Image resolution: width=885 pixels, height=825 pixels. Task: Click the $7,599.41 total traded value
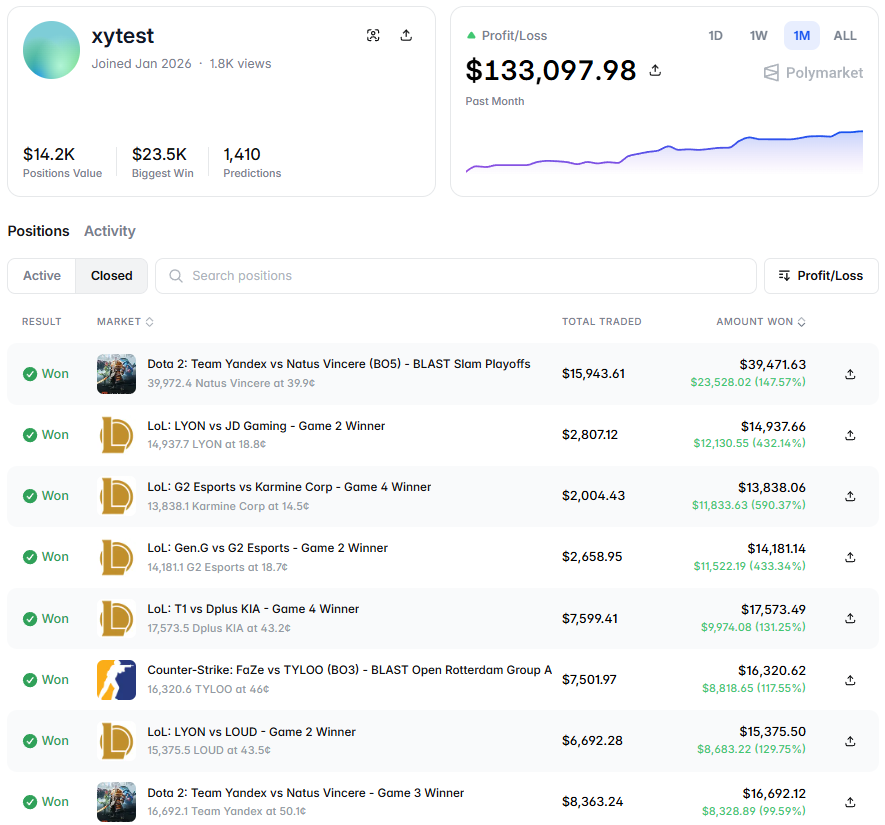(x=589, y=619)
